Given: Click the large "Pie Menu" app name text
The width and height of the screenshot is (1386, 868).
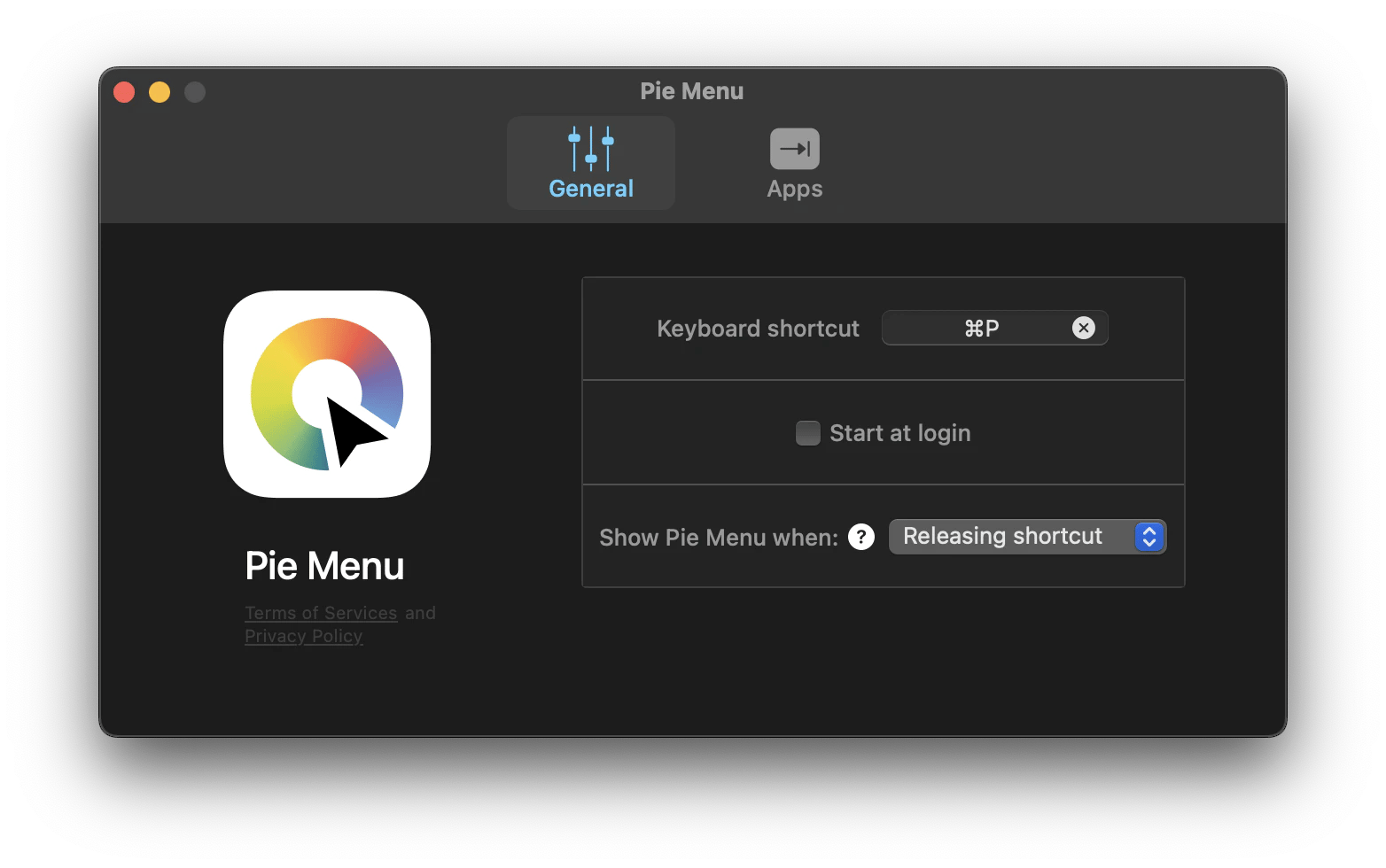Looking at the screenshot, I should [324, 566].
